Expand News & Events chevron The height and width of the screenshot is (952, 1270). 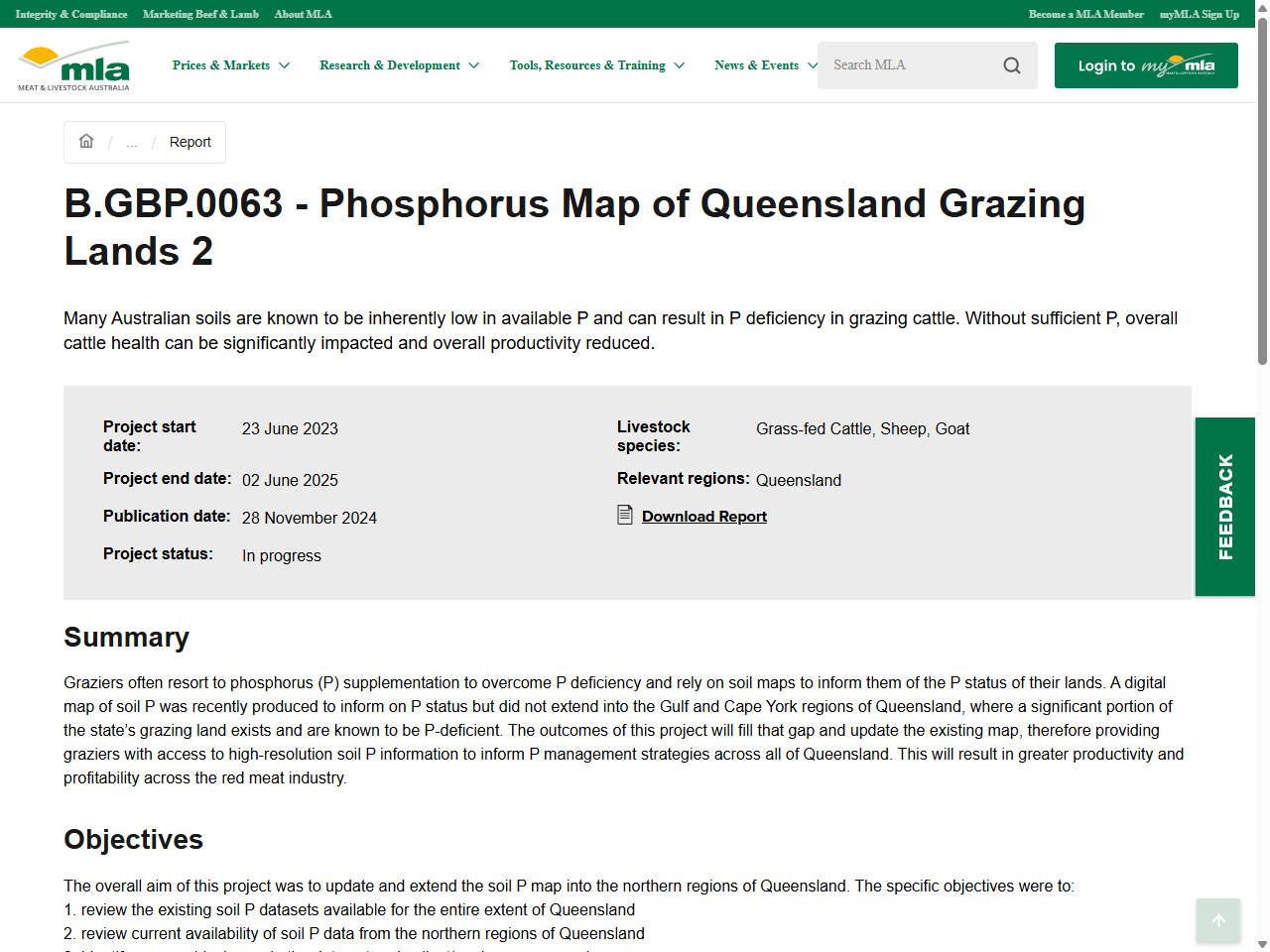(x=813, y=65)
